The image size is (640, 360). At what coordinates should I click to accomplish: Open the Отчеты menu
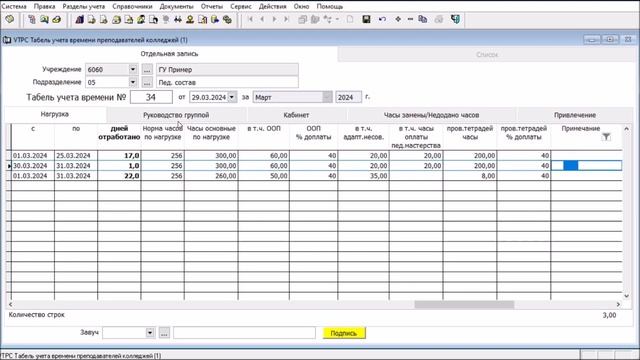[x=211, y=7]
